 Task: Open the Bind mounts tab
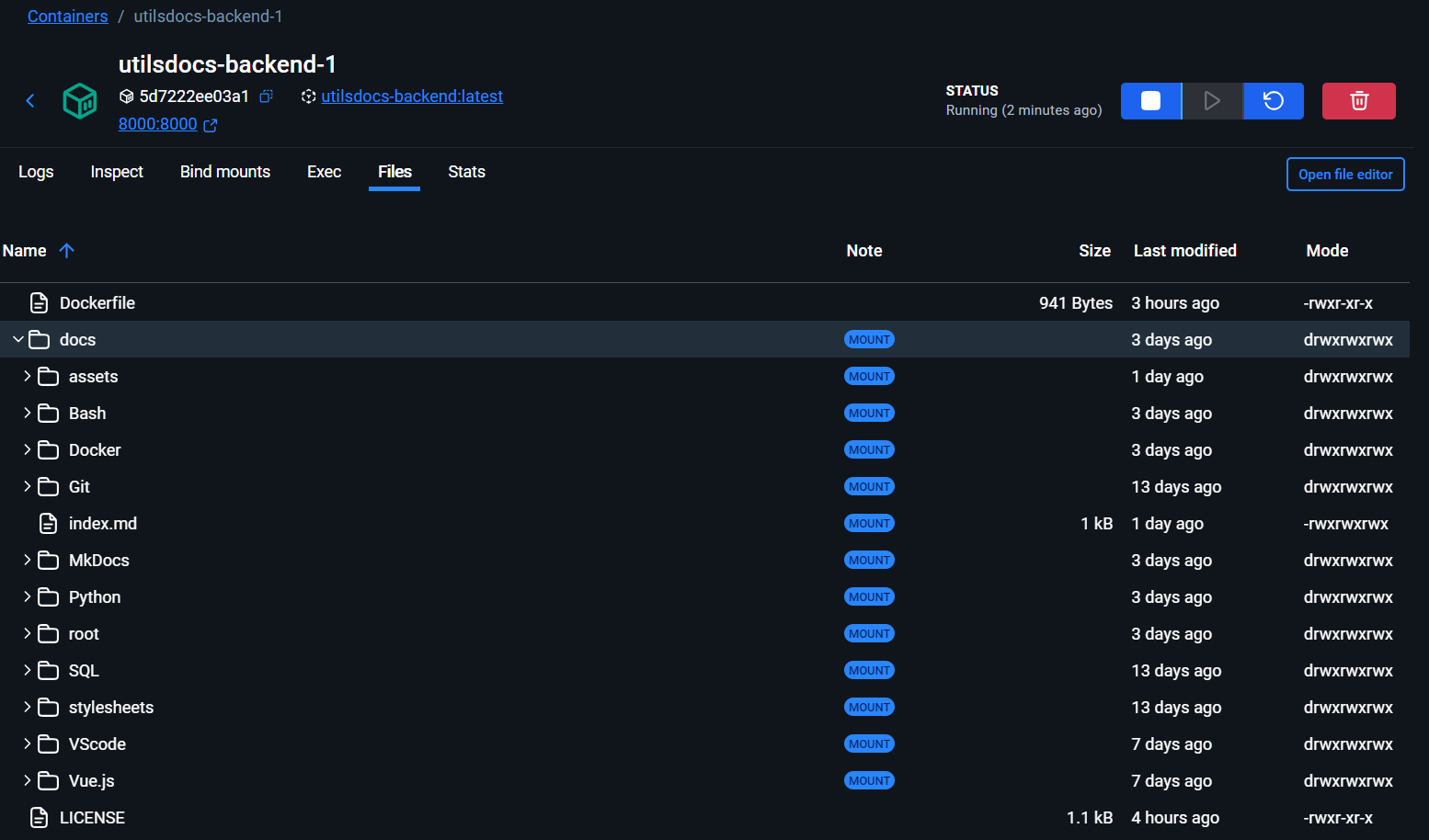tap(225, 172)
